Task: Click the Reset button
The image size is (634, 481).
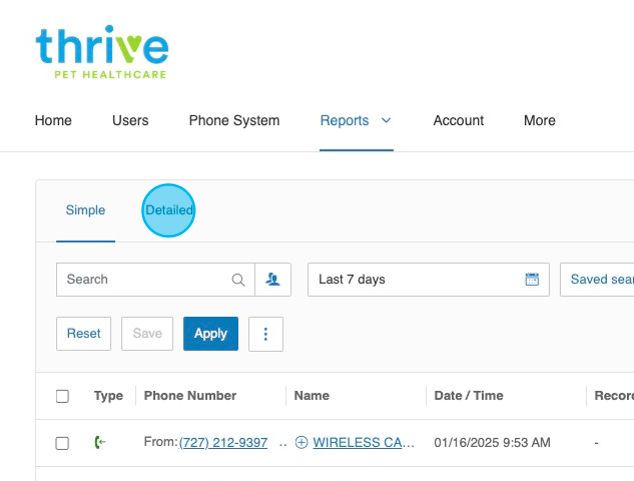Action: pyautogui.click(x=84, y=334)
